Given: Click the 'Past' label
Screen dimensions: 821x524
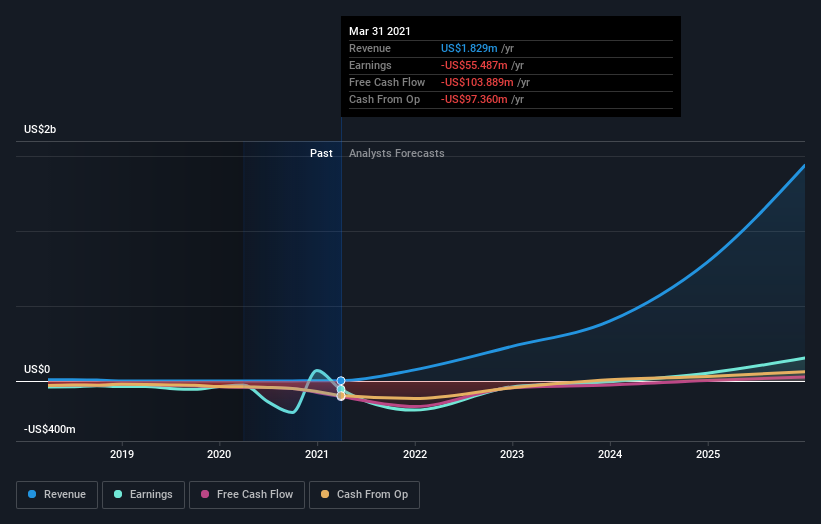Looking at the screenshot, I should click(x=321, y=153).
